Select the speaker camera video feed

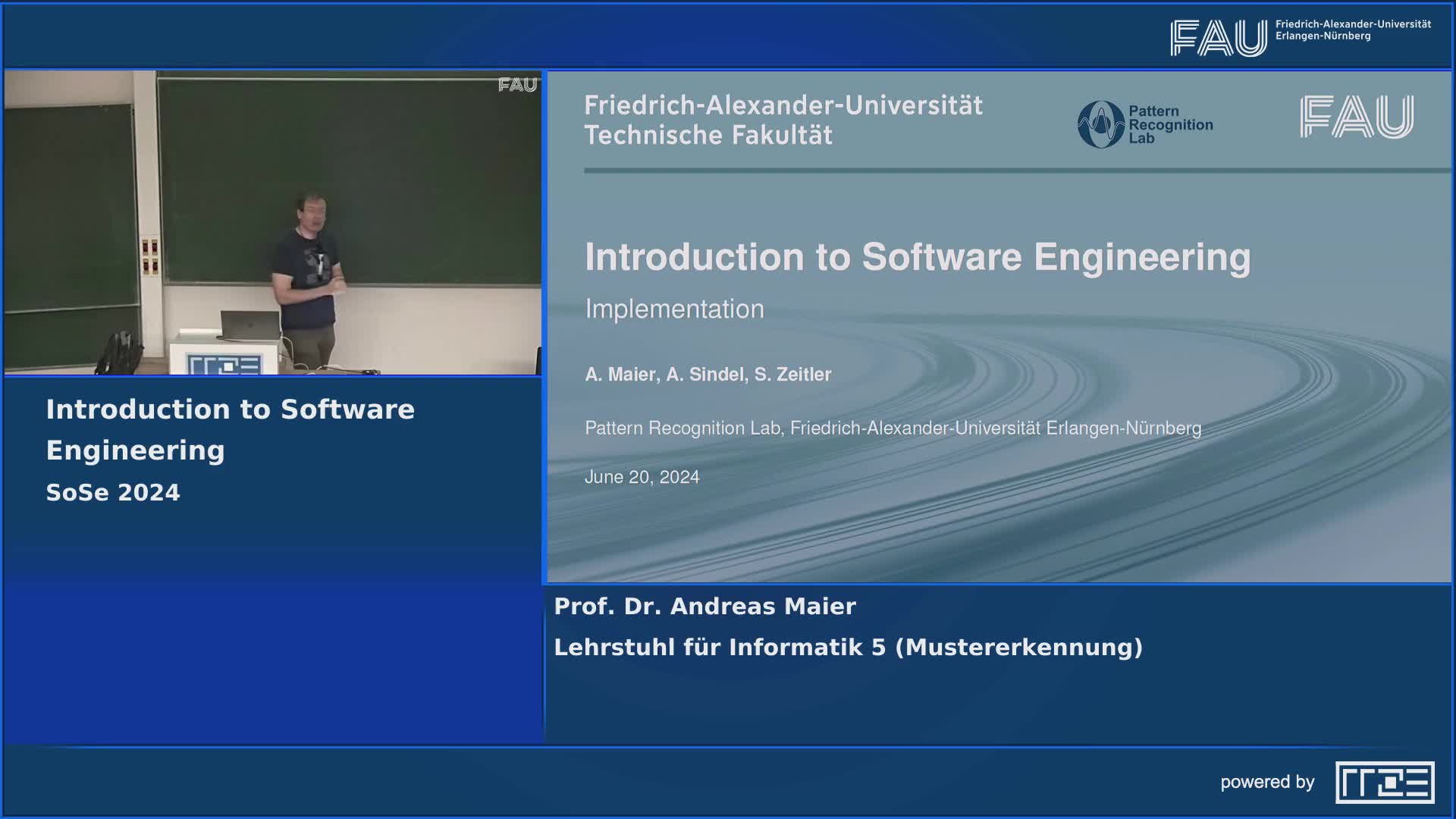click(275, 224)
